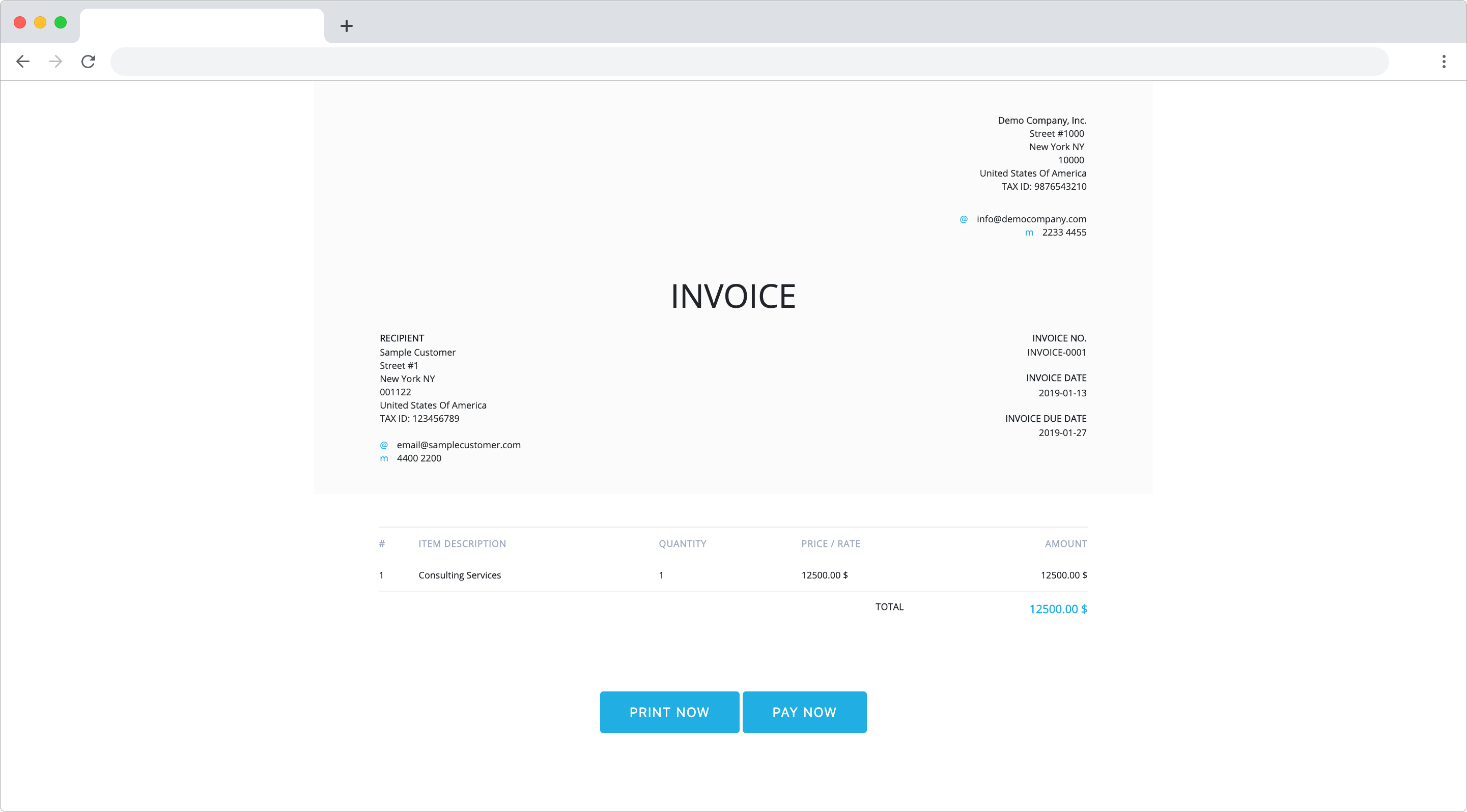Click 'Consulting Services' item row
Viewport: 1467px width, 812px height.
(460, 575)
